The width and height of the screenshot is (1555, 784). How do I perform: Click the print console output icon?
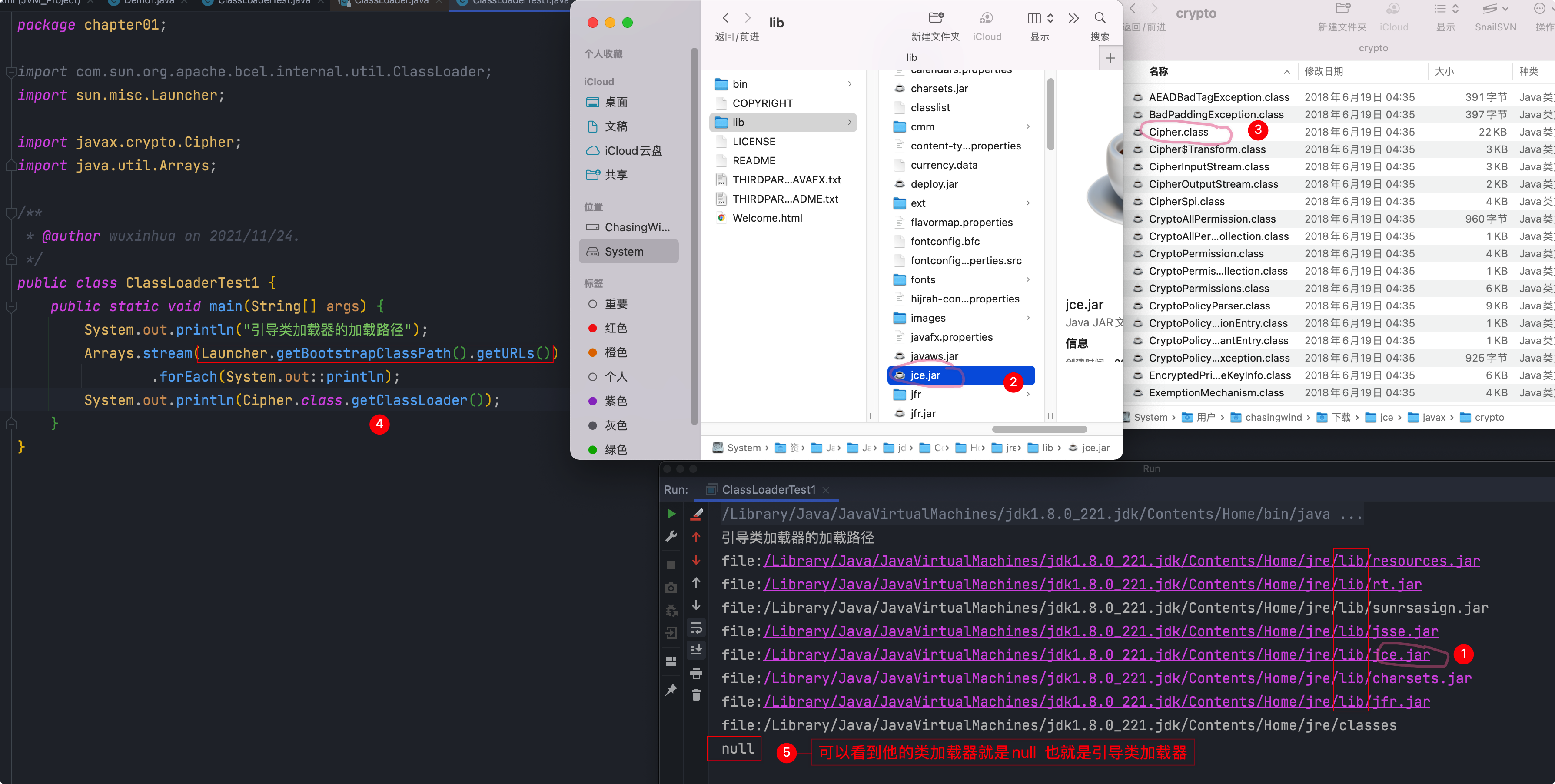(696, 673)
